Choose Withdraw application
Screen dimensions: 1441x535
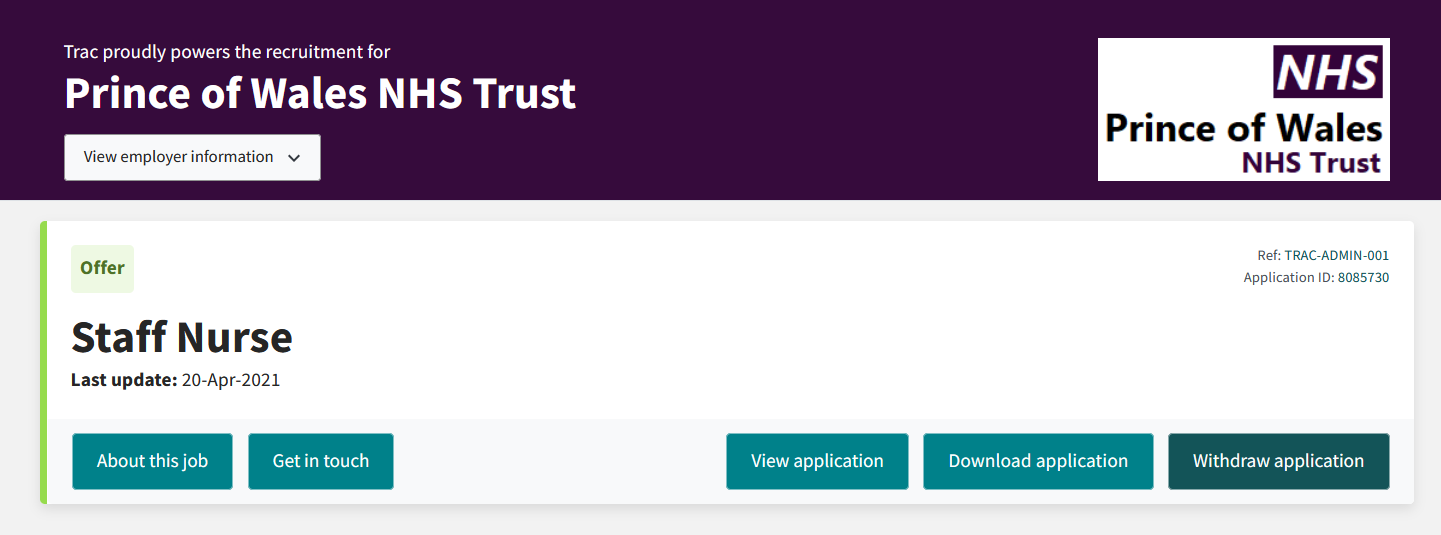point(1279,461)
